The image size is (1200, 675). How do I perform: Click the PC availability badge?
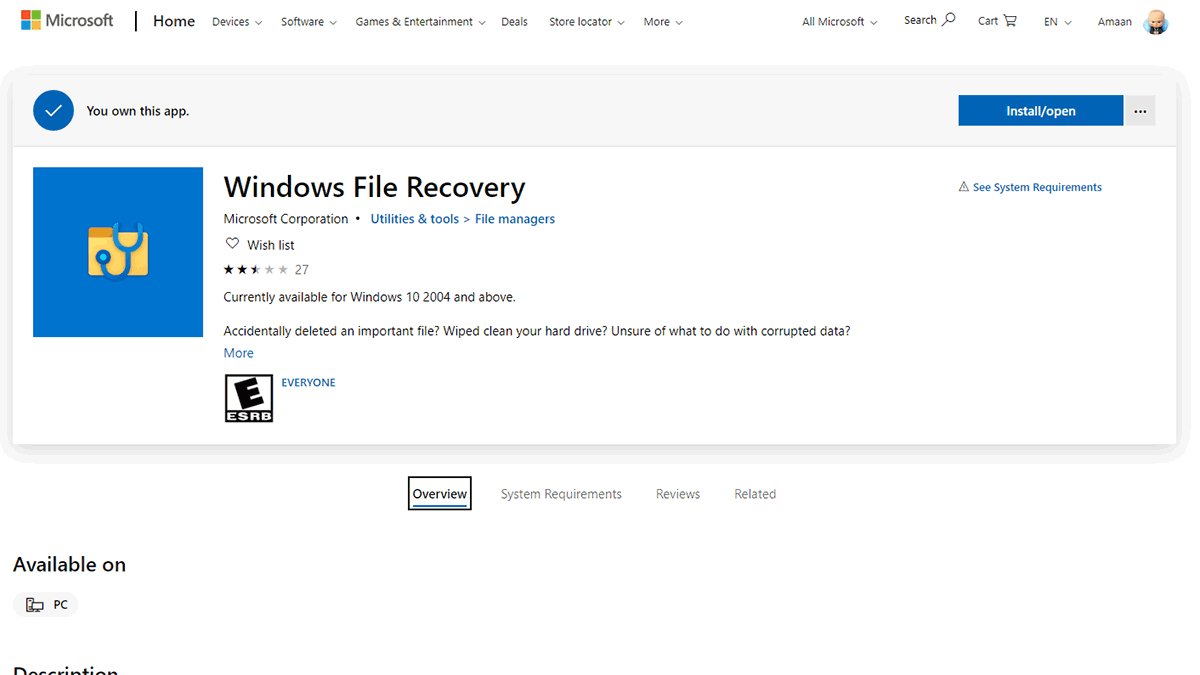[45, 604]
